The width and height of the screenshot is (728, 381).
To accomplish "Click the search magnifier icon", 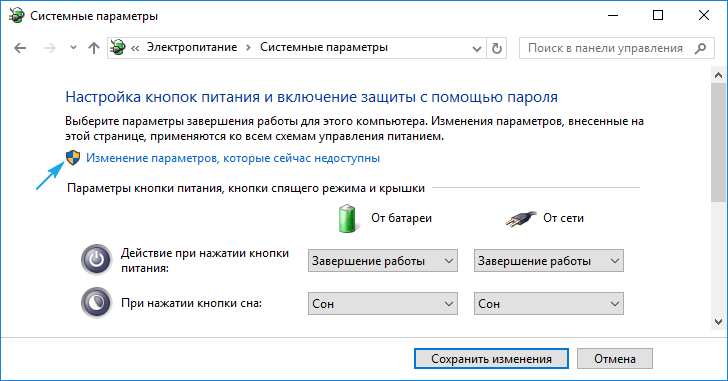I will [x=701, y=48].
